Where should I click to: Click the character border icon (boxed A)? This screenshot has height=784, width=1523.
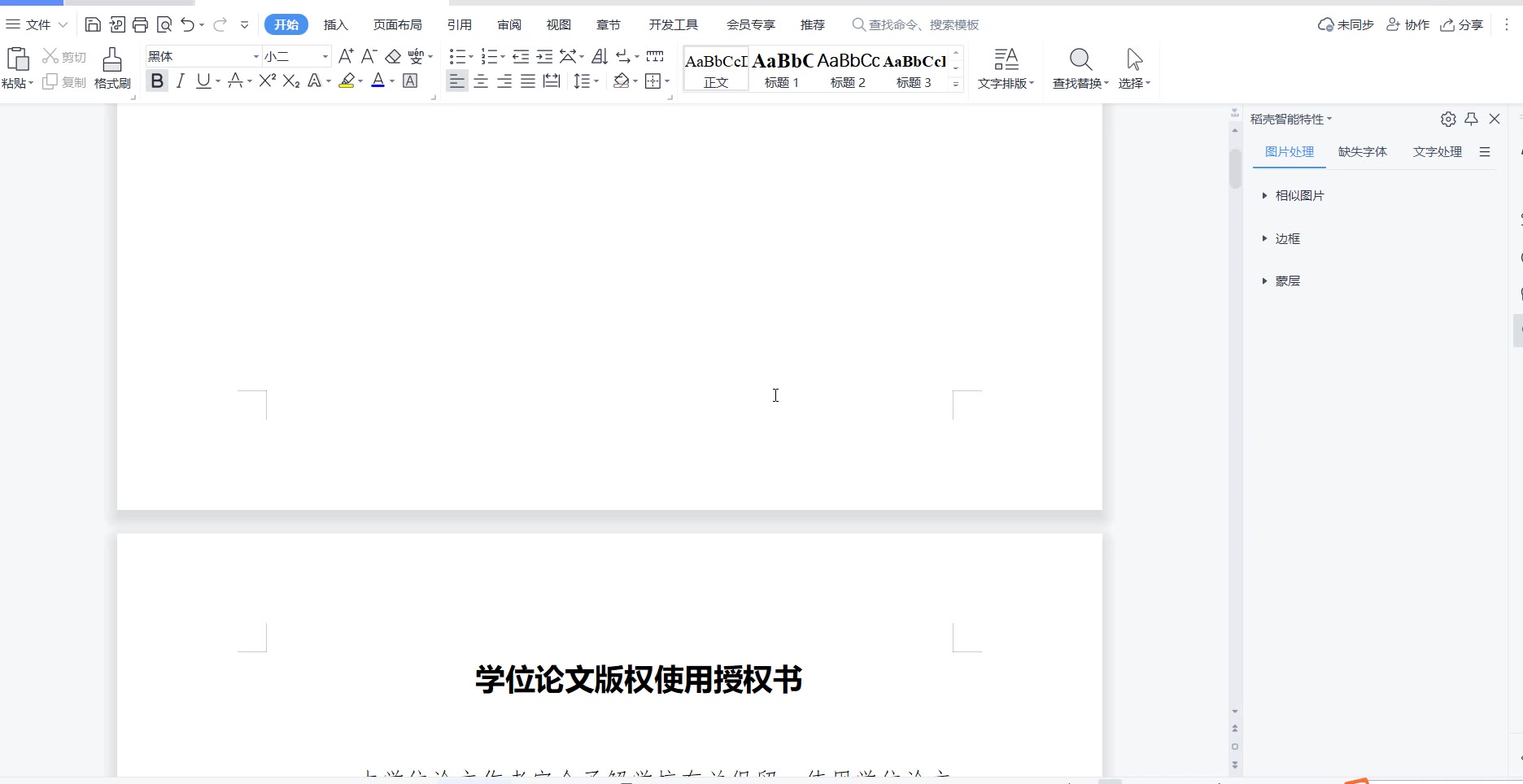pos(411,81)
